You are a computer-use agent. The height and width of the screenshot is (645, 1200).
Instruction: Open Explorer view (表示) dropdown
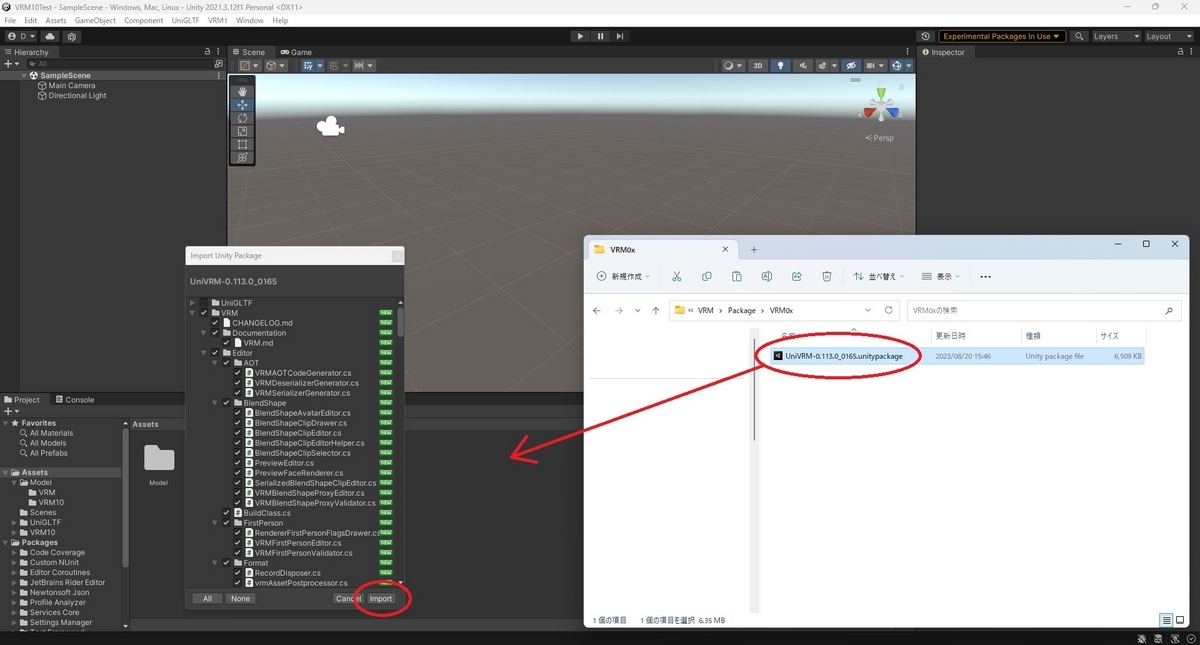941,276
